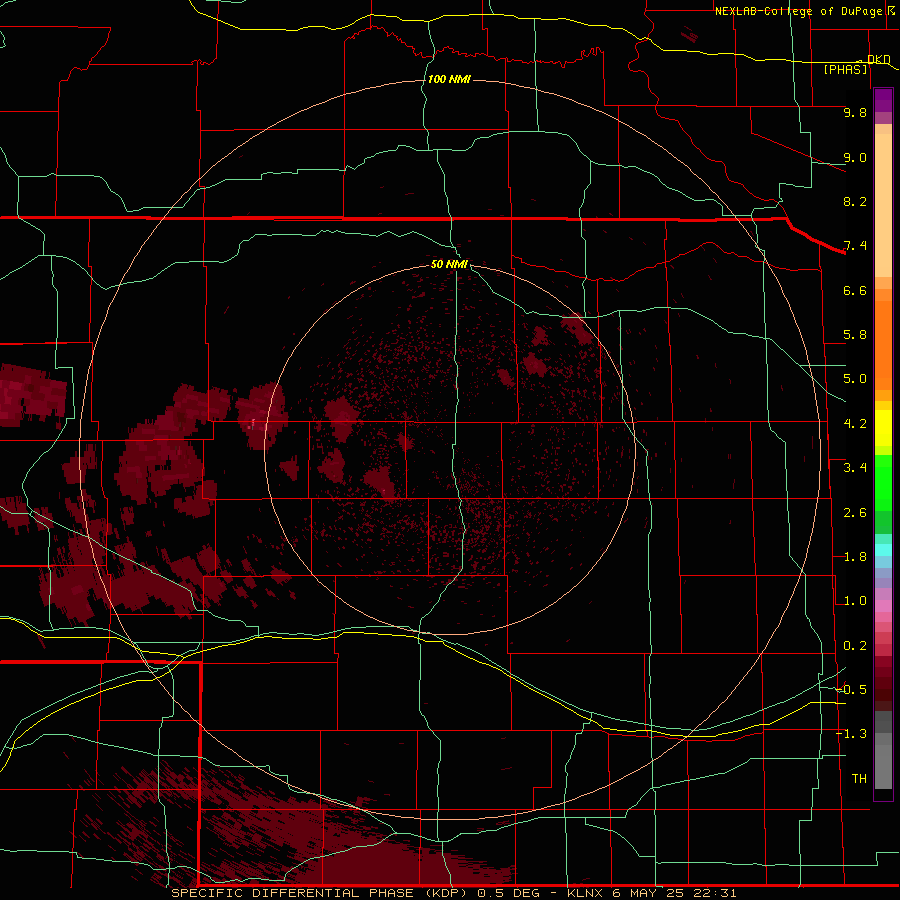Click the NEXLAB-College of DuPage title text
Viewport: 900px width, 900px height.
798,11
